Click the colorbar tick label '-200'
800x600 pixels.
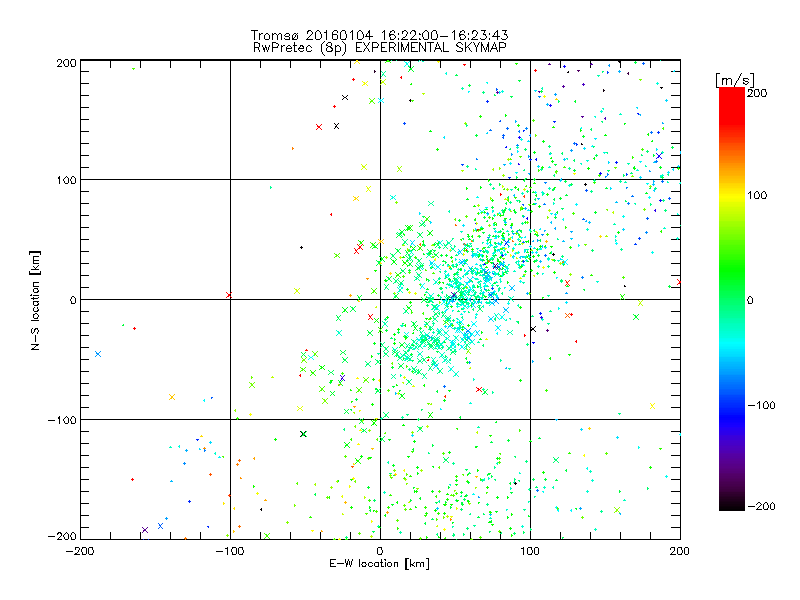pos(761,506)
